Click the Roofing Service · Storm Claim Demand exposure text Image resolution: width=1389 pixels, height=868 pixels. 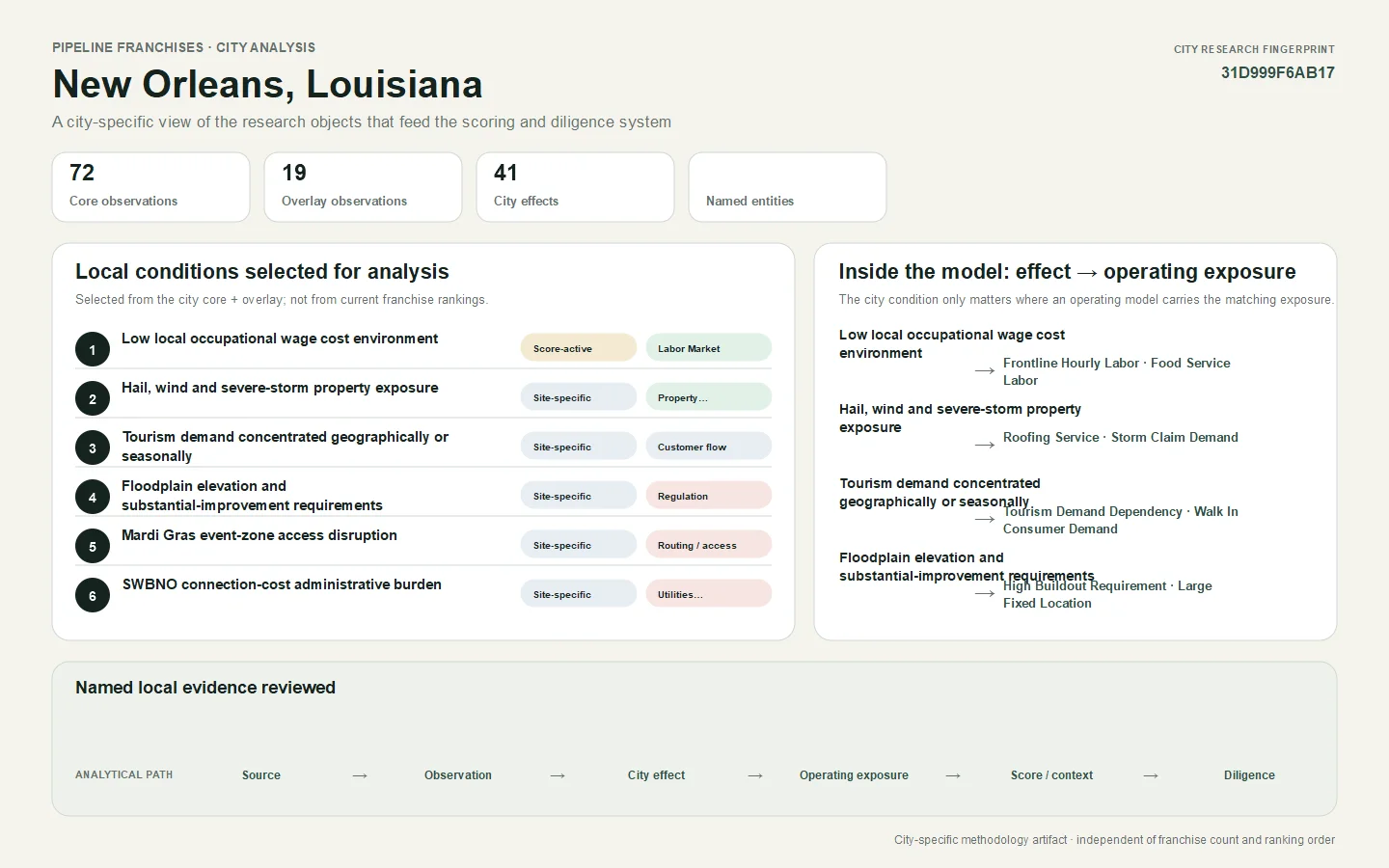click(1121, 437)
